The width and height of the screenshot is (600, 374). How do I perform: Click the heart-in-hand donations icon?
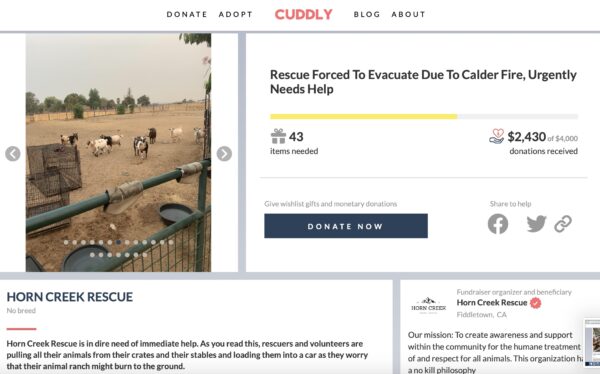[x=497, y=136]
